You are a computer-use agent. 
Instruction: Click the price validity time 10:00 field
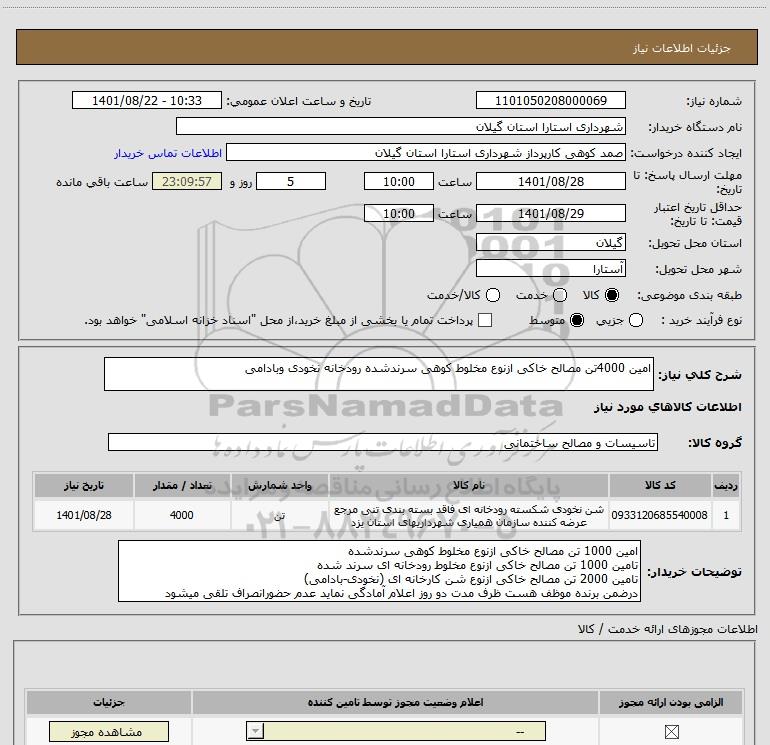[399, 213]
